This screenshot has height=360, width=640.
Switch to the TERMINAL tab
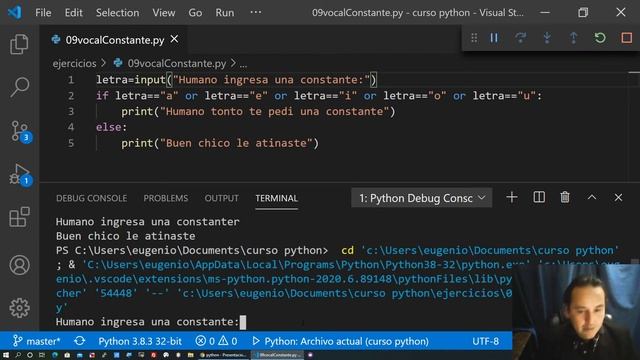coord(276,198)
